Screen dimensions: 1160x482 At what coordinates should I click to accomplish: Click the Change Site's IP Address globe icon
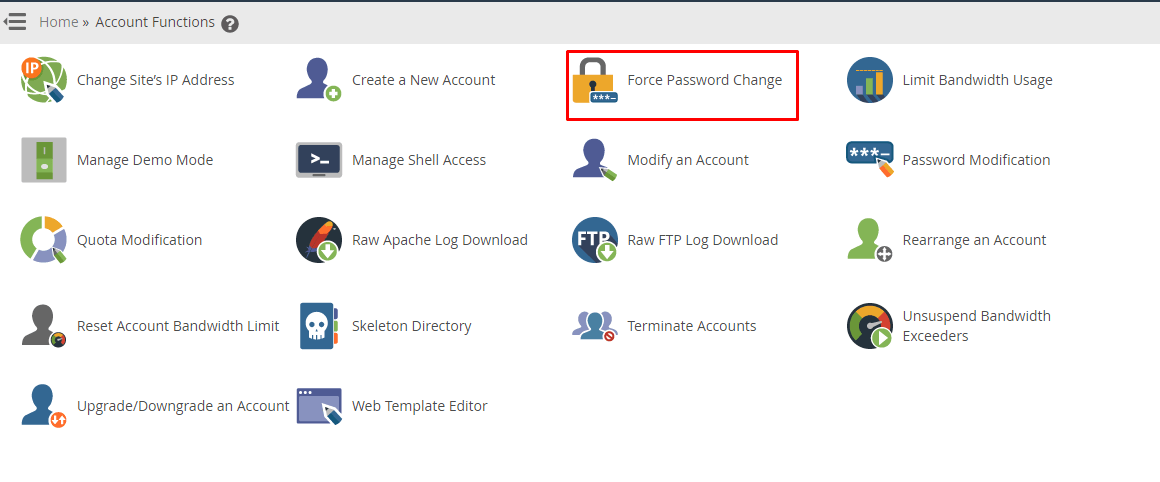pos(44,79)
